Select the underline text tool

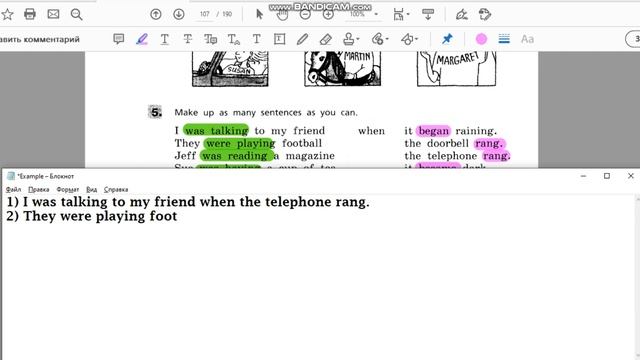(x=164, y=39)
